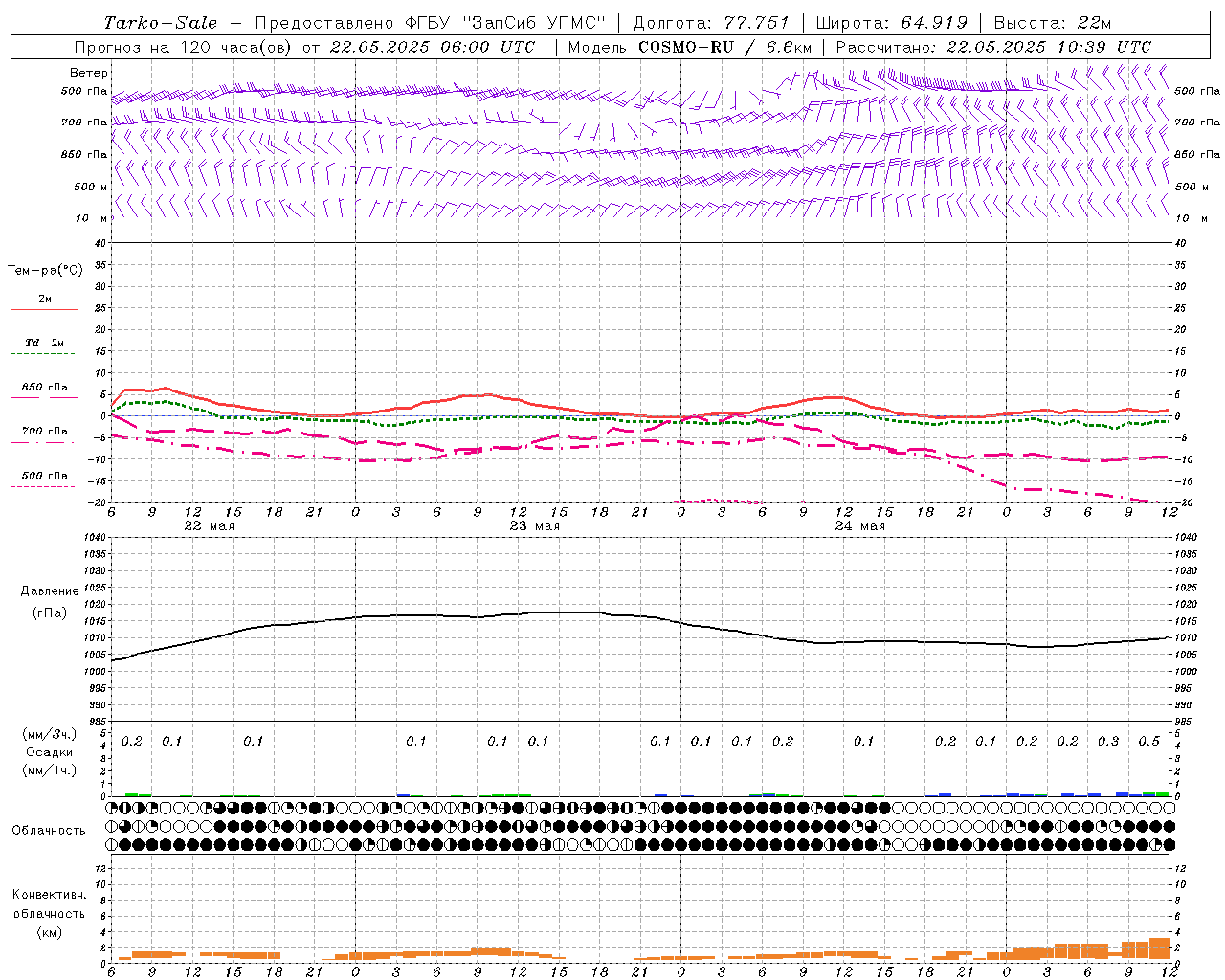Click the Облачность row label
Image resolution: width=1225 pixels, height=980 pixels.
pyautogui.click(x=49, y=830)
